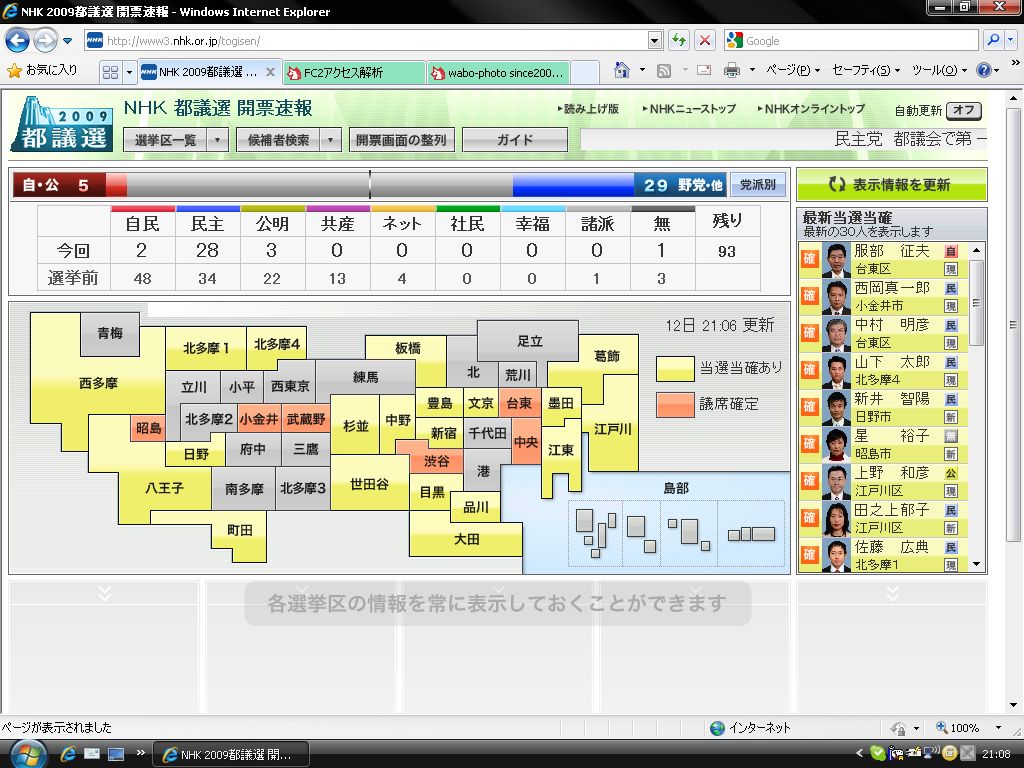The height and width of the screenshot is (768, 1024).
Task: Click portrait of 星 裕子
Action: pyautogui.click(x=836, y=445)
